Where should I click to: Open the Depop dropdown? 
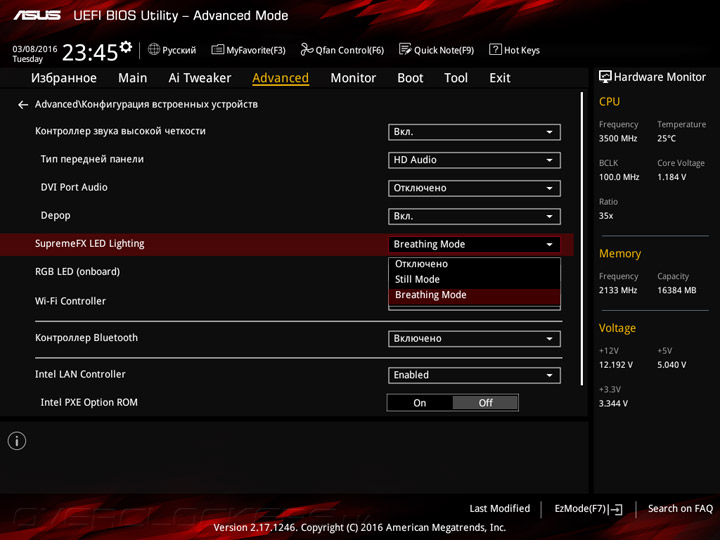[x=474, y=216]
